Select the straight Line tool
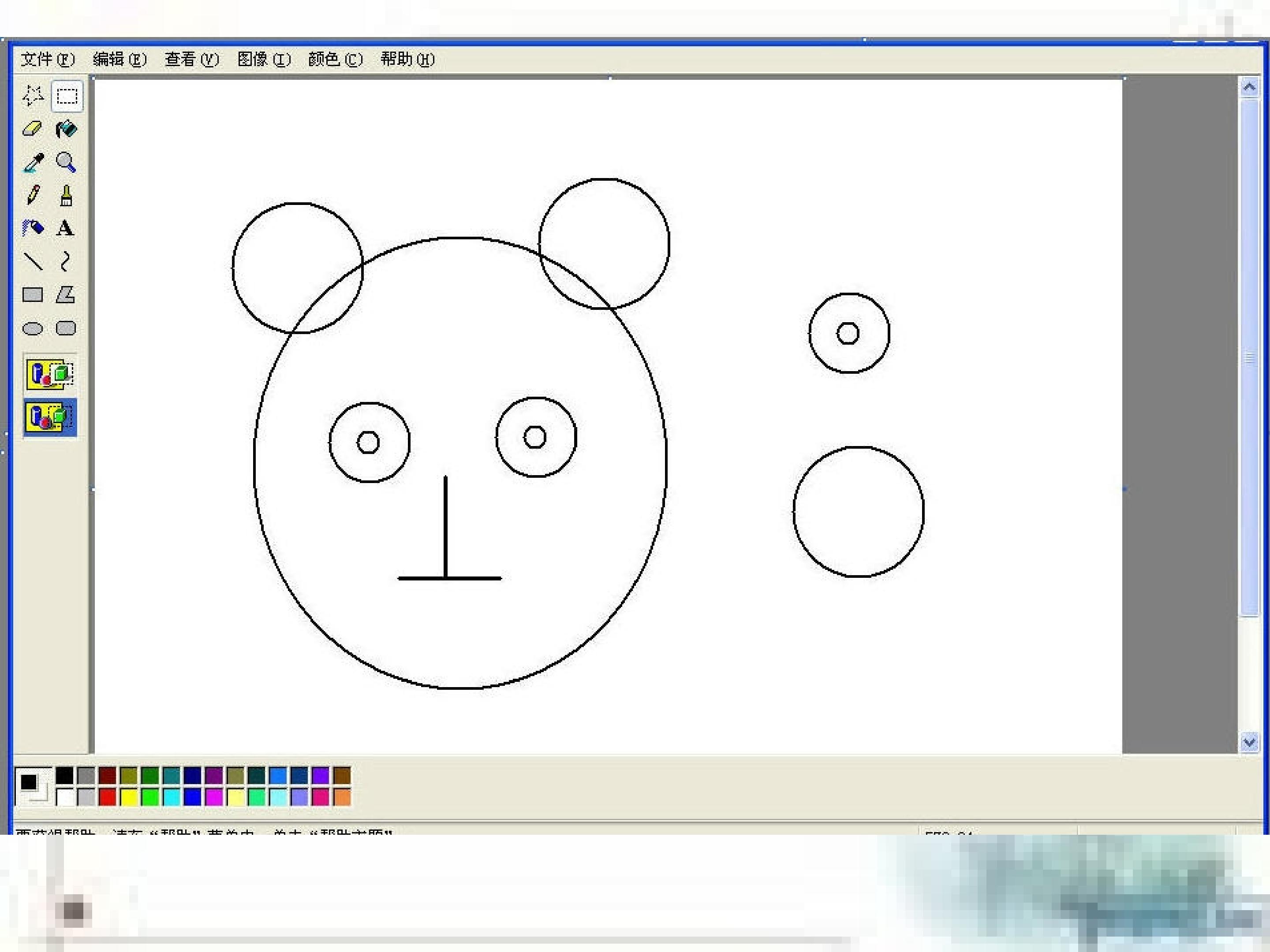 click(33, 262)
